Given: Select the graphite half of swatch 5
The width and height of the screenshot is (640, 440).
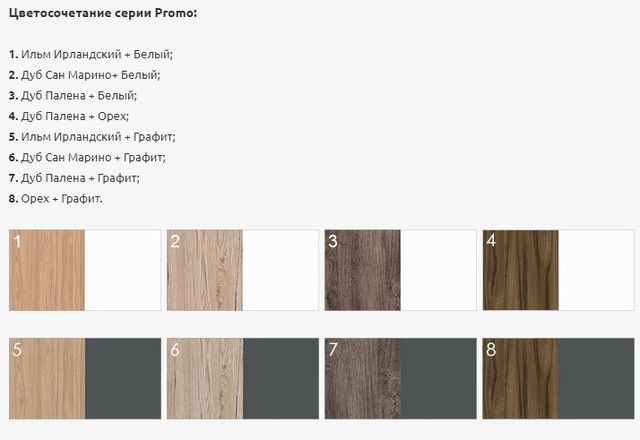Looking at the screenshot, I should click(x=123, y=378).
